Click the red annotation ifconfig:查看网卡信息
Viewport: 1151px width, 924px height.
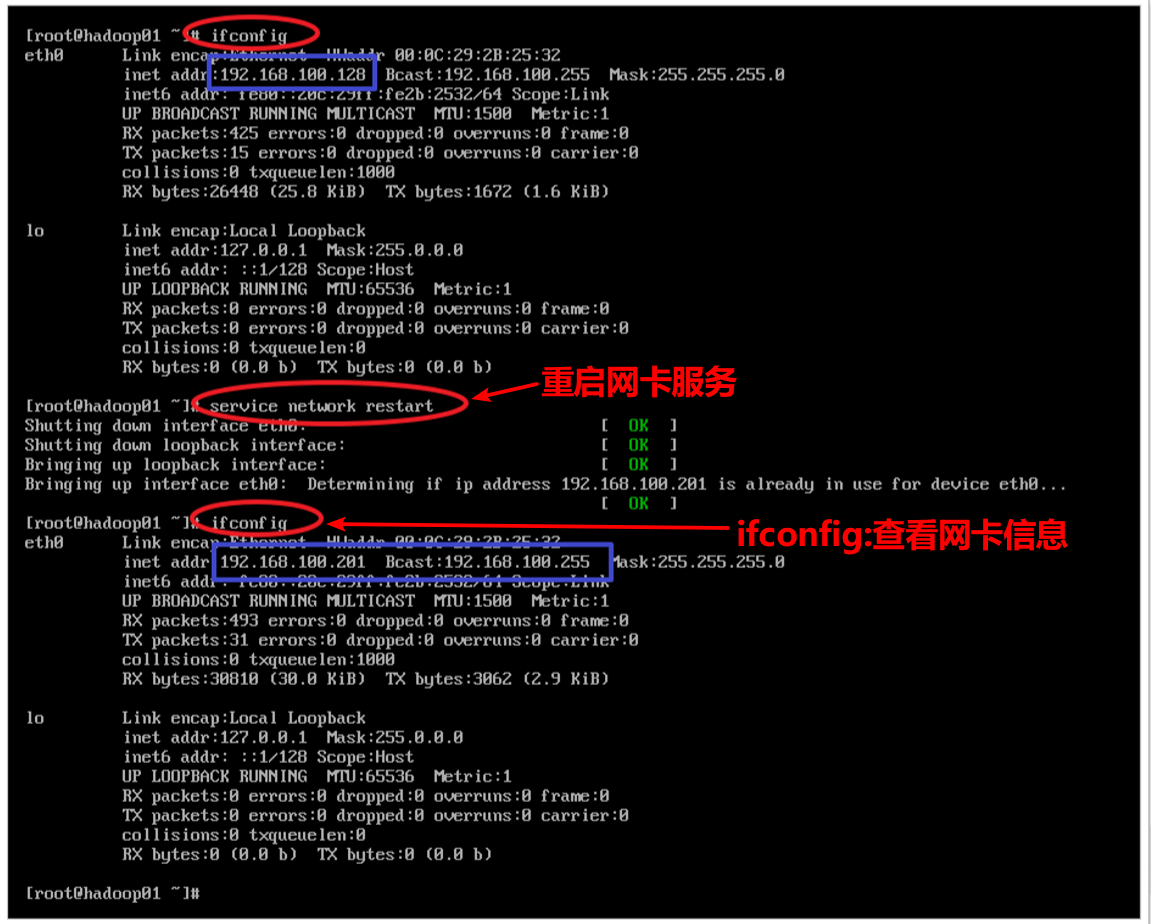(x=901, y=534)
